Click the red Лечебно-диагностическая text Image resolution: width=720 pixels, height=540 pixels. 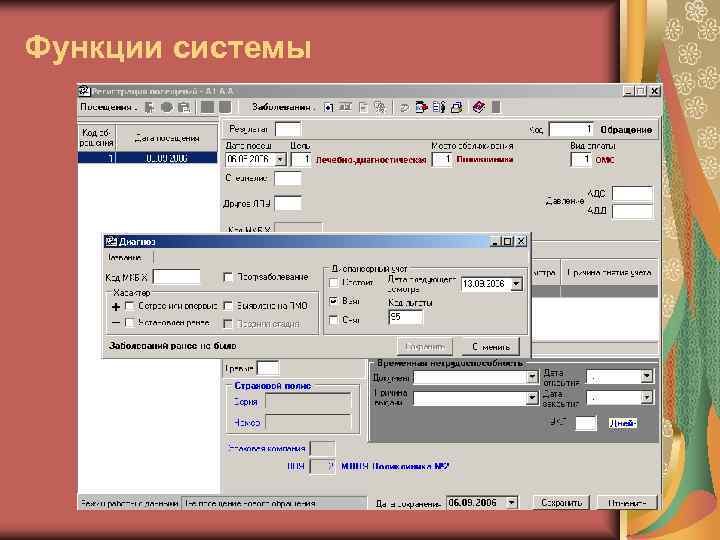371,160
